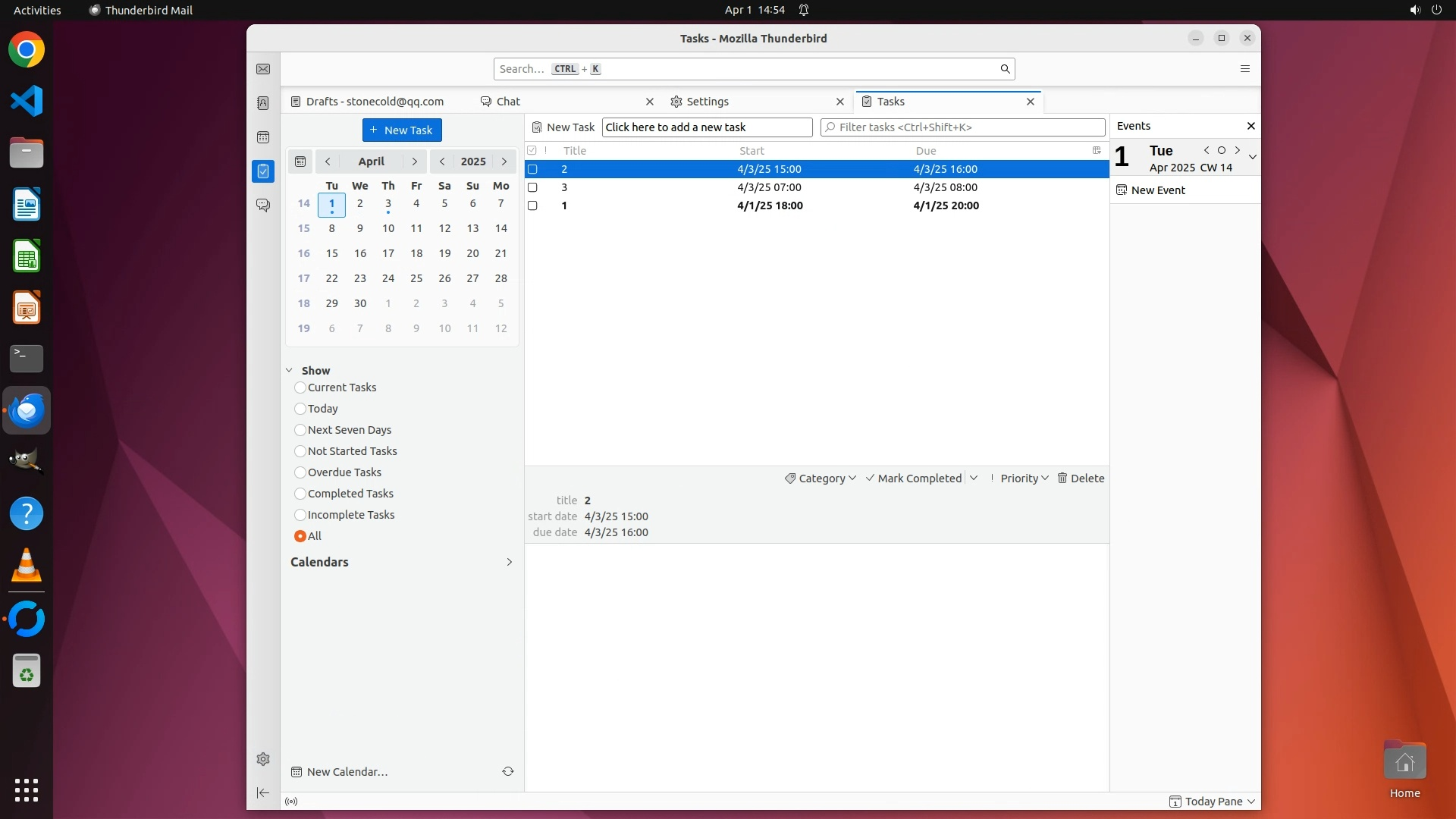Screen dimensions: 1456x819
Task: Click the Filter tasks search field
Action: pyautogui.click(x=963, y=127)
